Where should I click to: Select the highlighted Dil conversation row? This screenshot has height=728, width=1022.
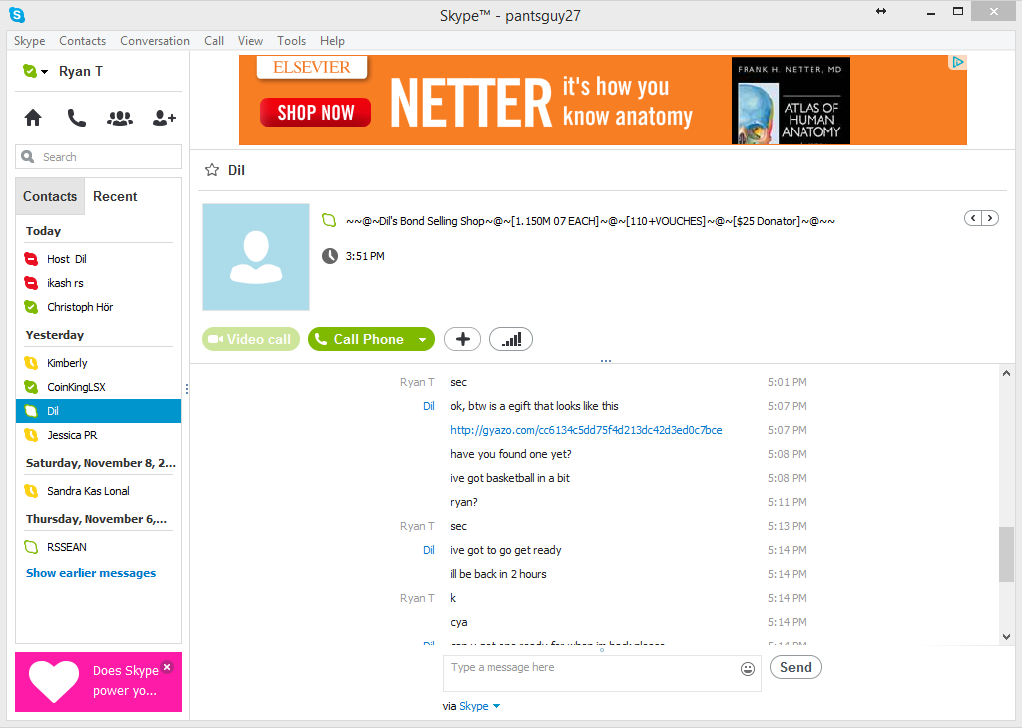(x=98, y=411)
